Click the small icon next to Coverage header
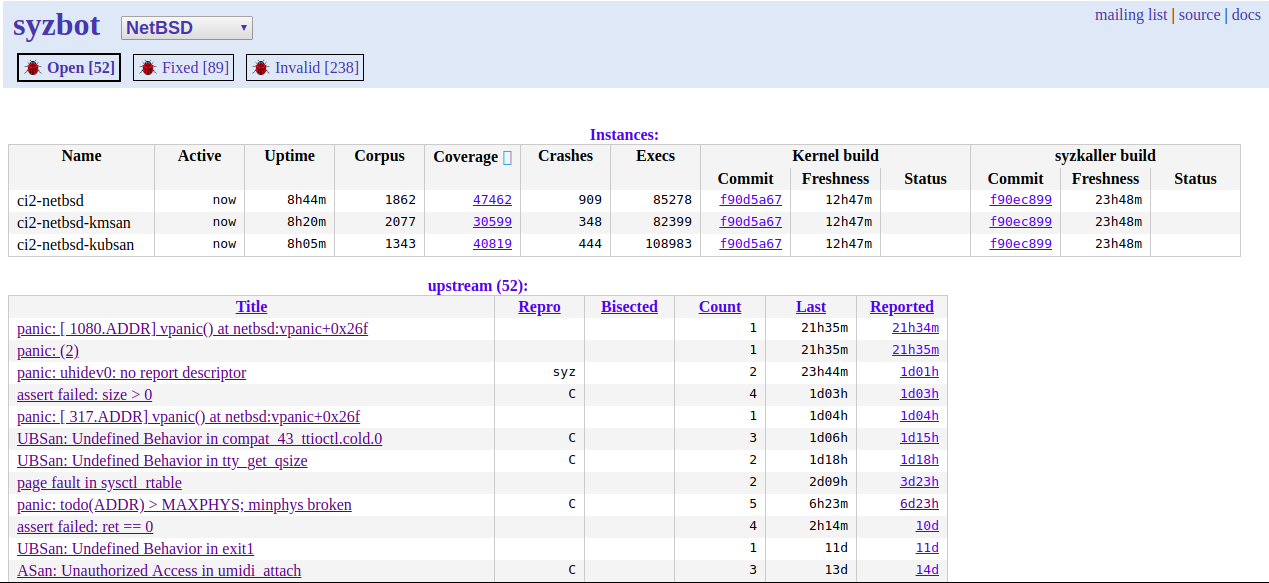Viewport: 1269px width, 583px height. (507, 158)
